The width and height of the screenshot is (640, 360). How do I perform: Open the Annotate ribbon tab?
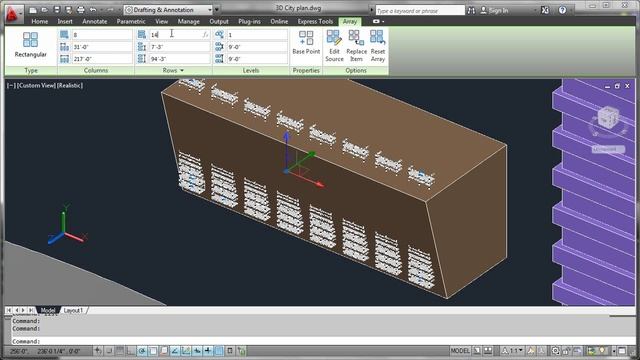tap(95, 21)
